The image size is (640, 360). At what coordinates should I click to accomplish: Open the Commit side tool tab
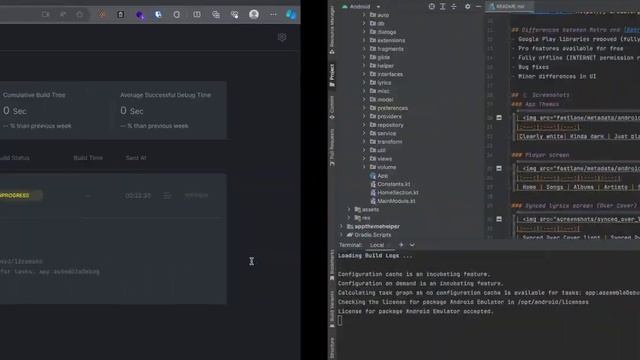(332, 107)
